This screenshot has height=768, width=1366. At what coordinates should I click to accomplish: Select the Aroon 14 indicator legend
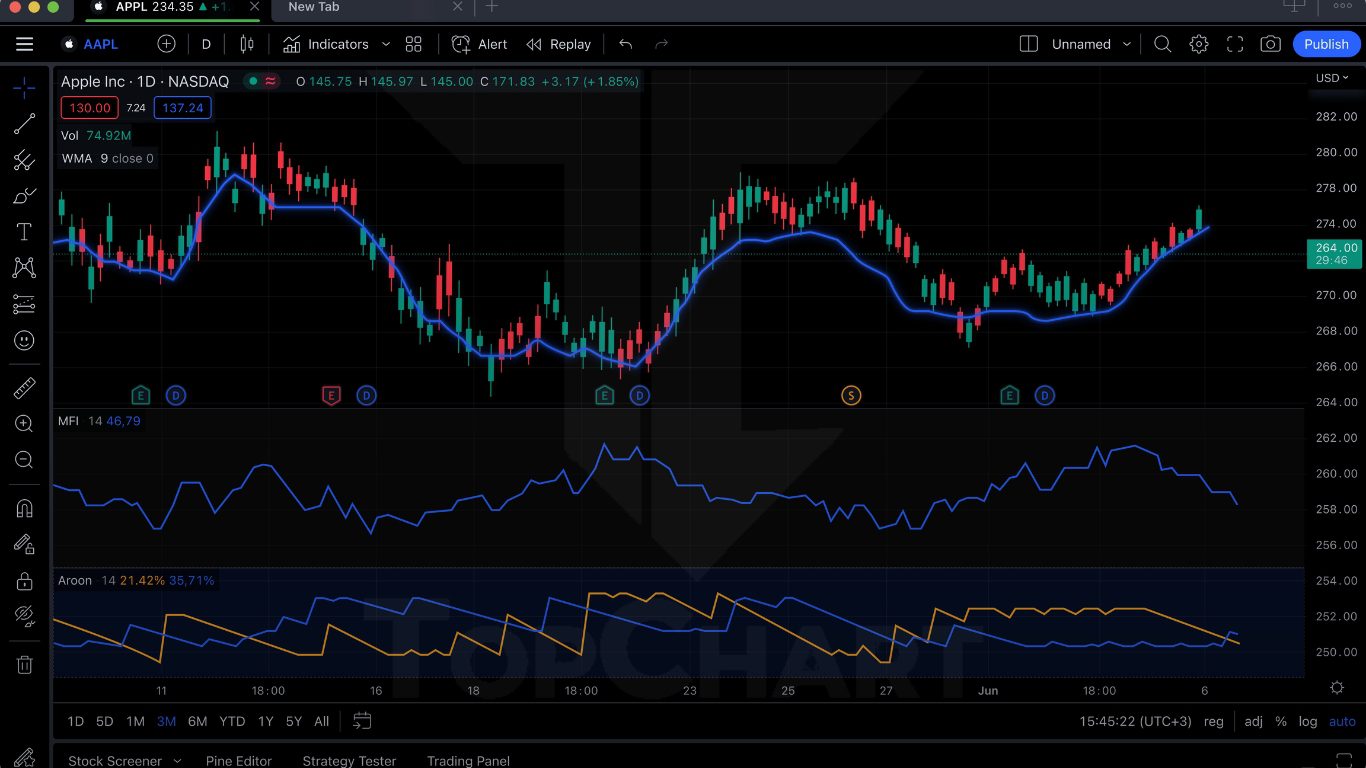[136, 580]
